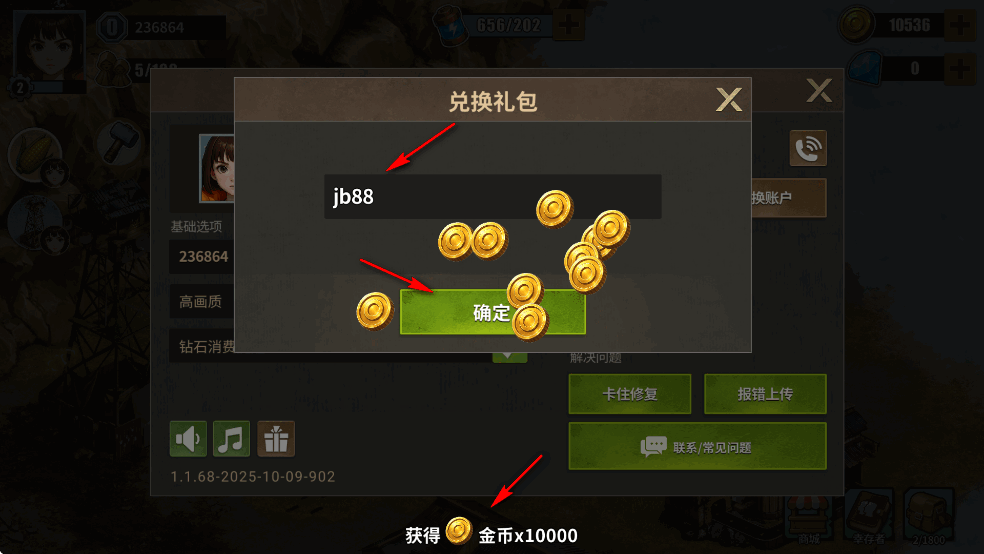
Task: Toggle the background music note icon
Action: [x=232, y=439]
